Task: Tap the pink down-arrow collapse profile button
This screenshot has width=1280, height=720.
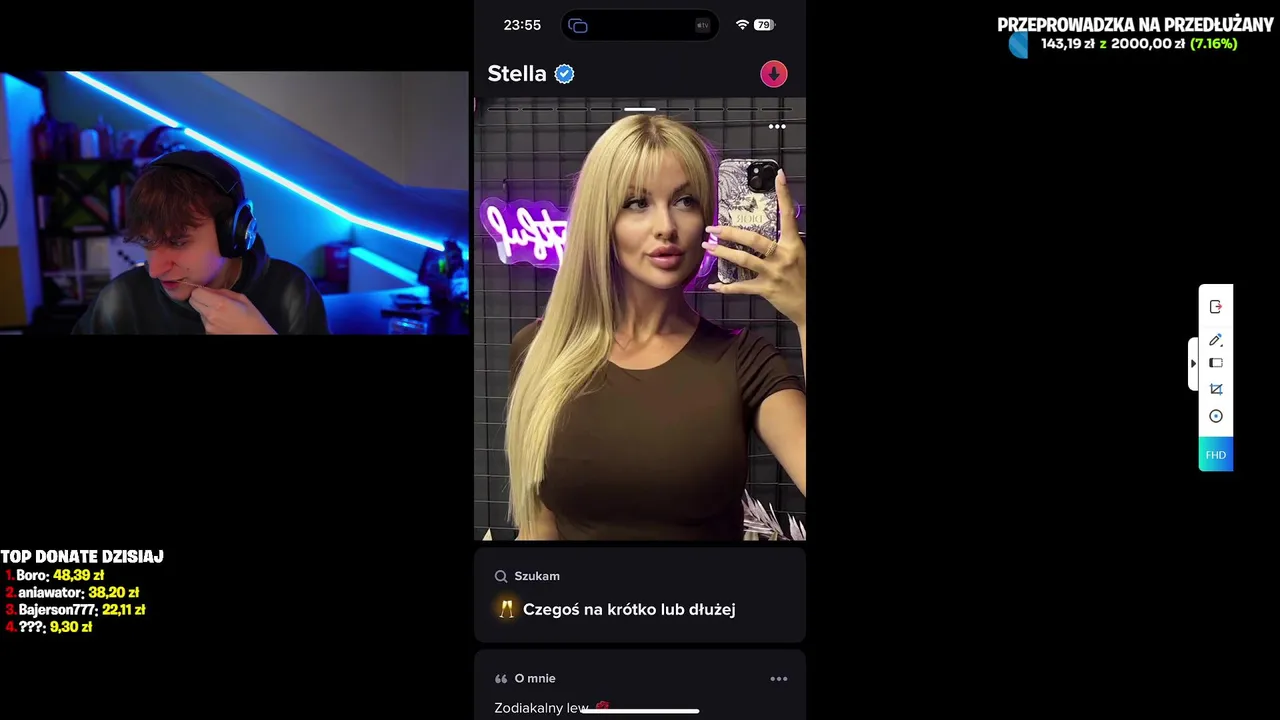Action: click(x=773, y=74)
